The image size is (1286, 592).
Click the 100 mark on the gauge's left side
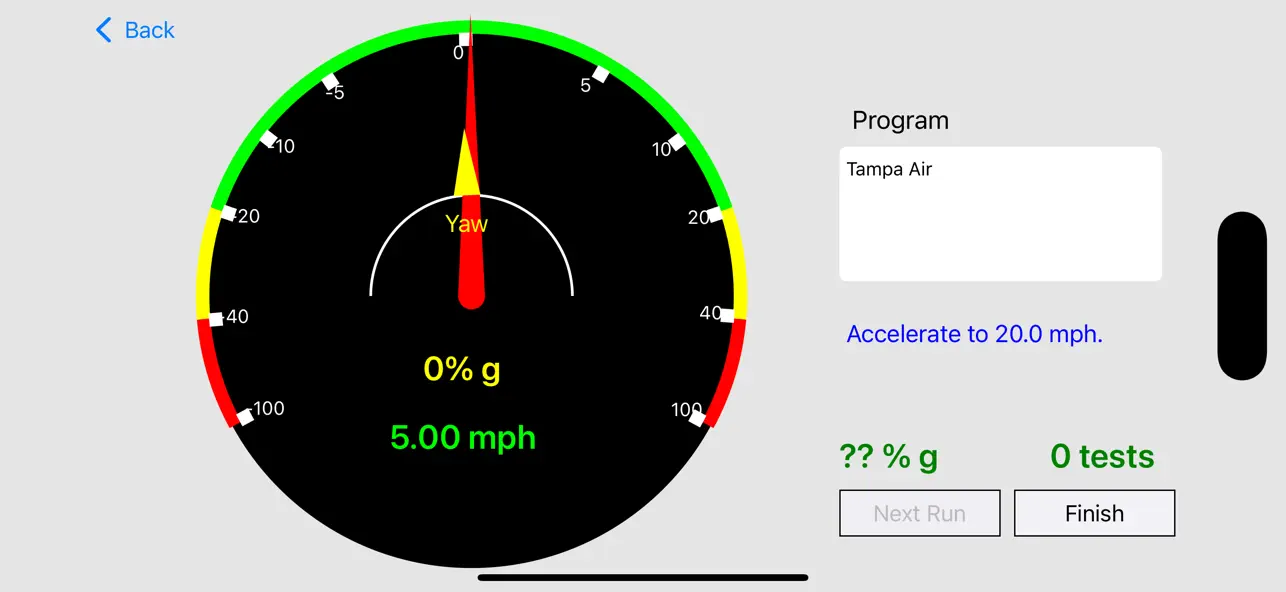(x=268, y=408)
